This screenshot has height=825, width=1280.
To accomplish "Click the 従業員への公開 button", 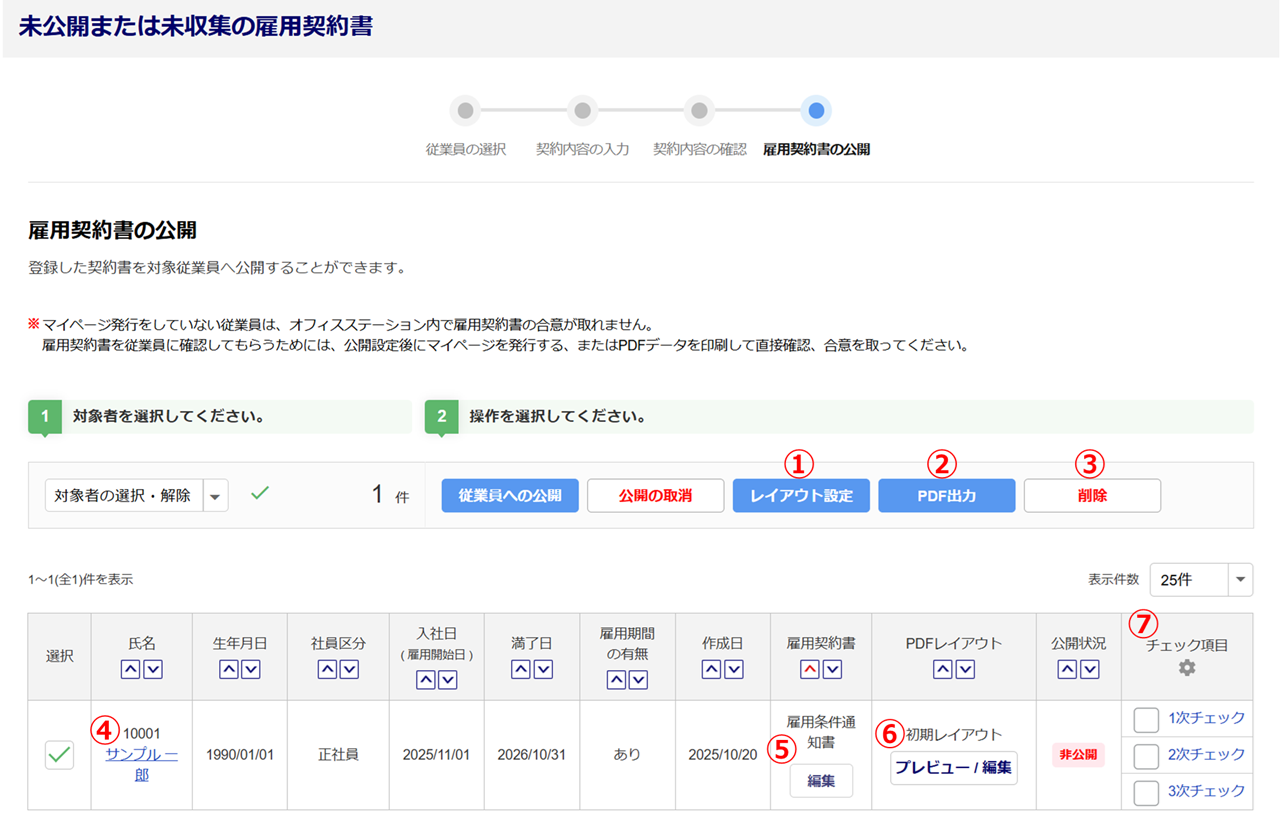I will coord(510,495).
